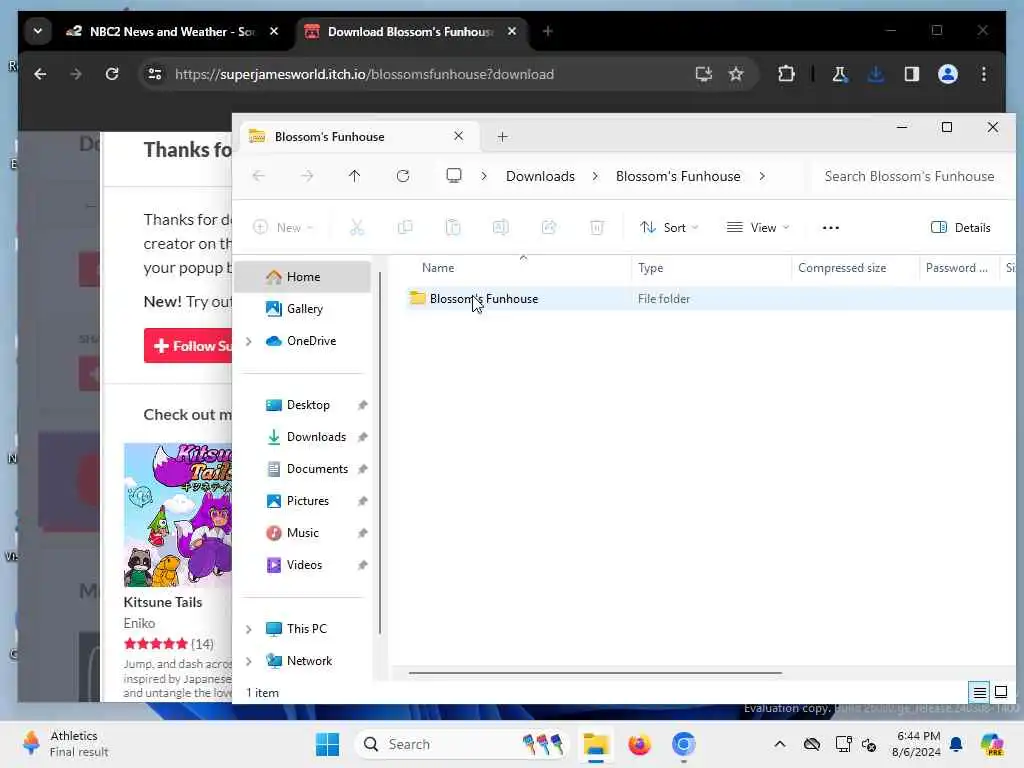Open Videos in quick access
Image resolution: width=1024 pixels, height=768 pixels.
click(304, 565)
